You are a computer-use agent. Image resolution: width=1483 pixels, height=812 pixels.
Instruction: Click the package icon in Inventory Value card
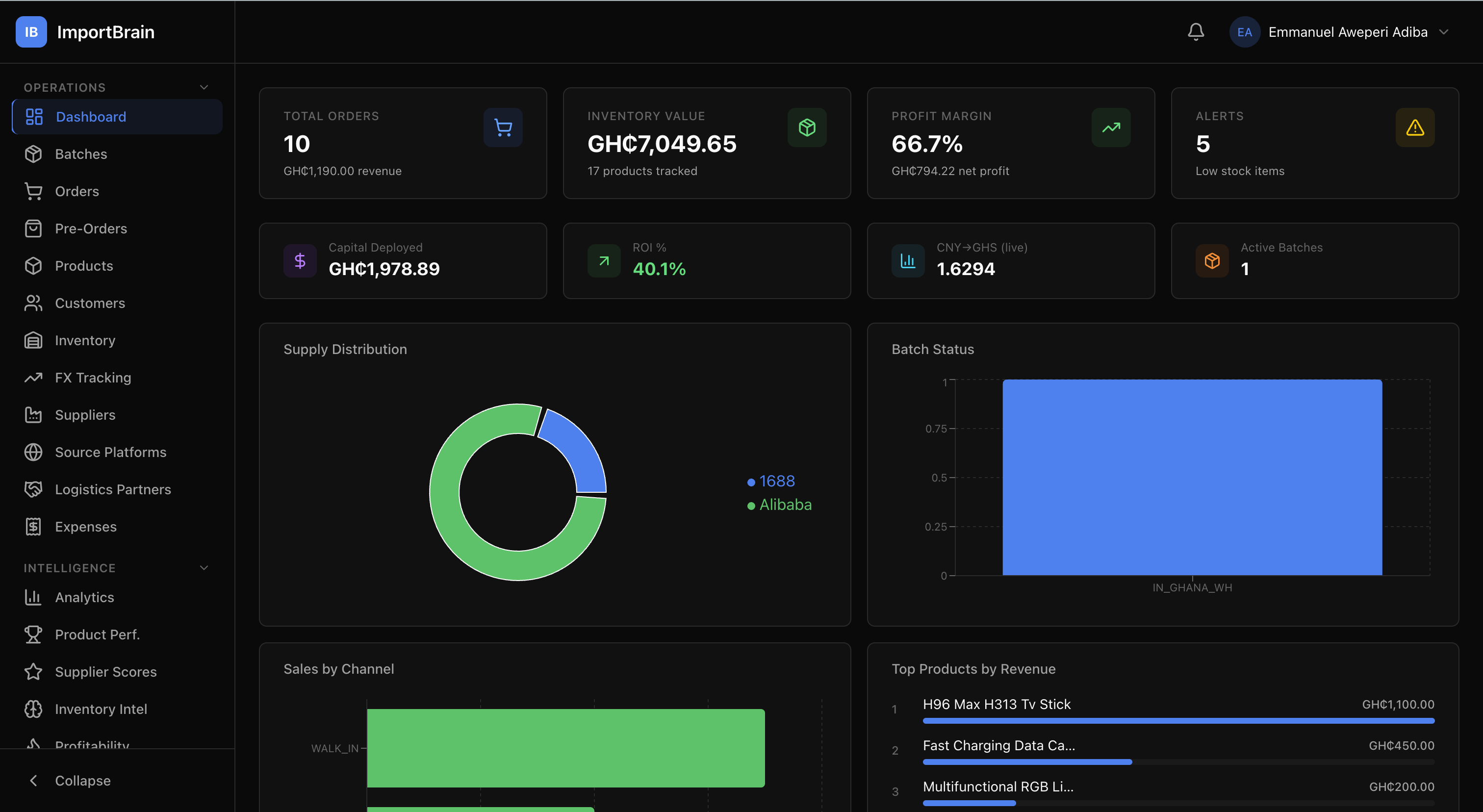(807, 127)
